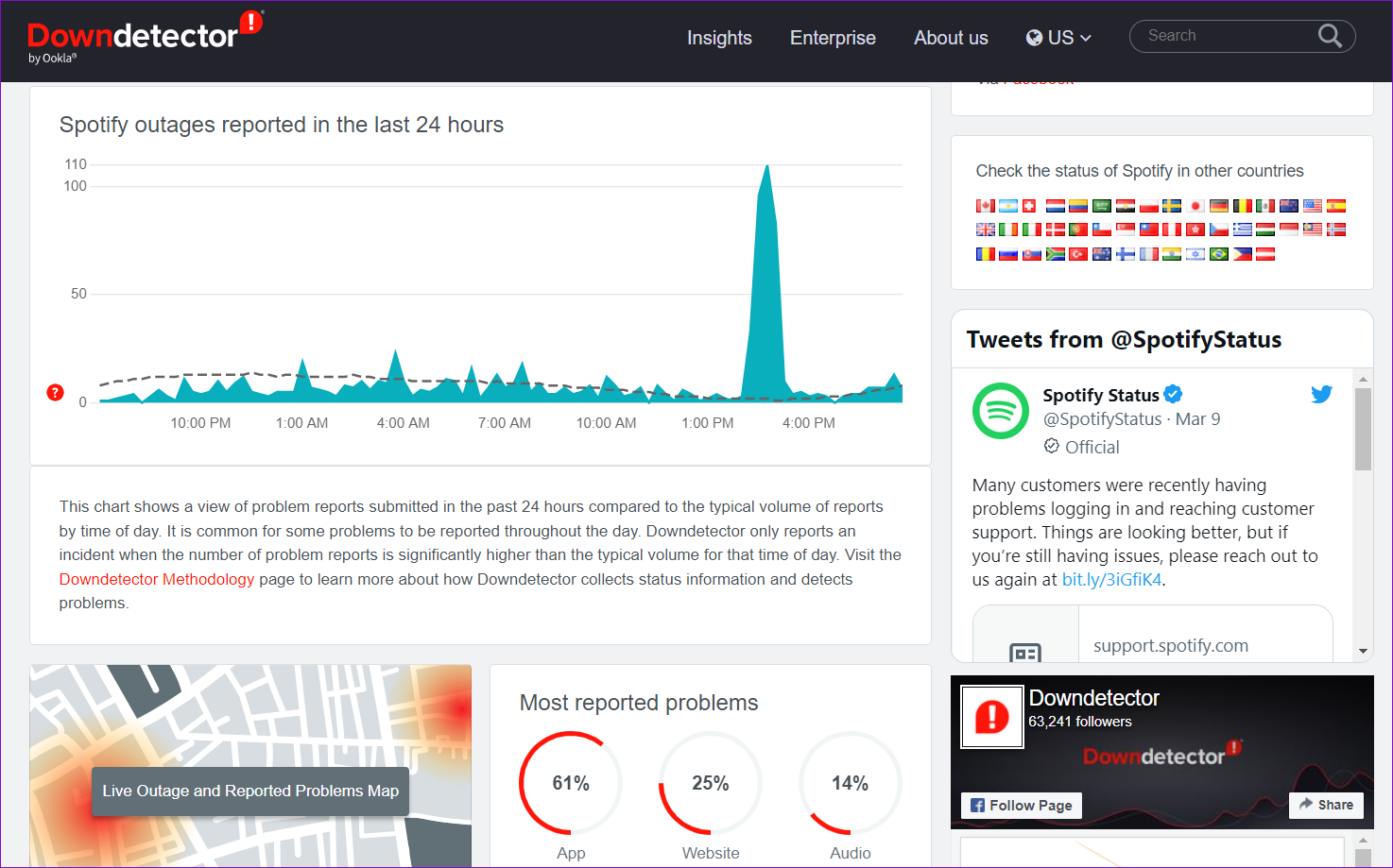
Task: Select the Canada flag for Spotify status
Action: pos(986,206)
